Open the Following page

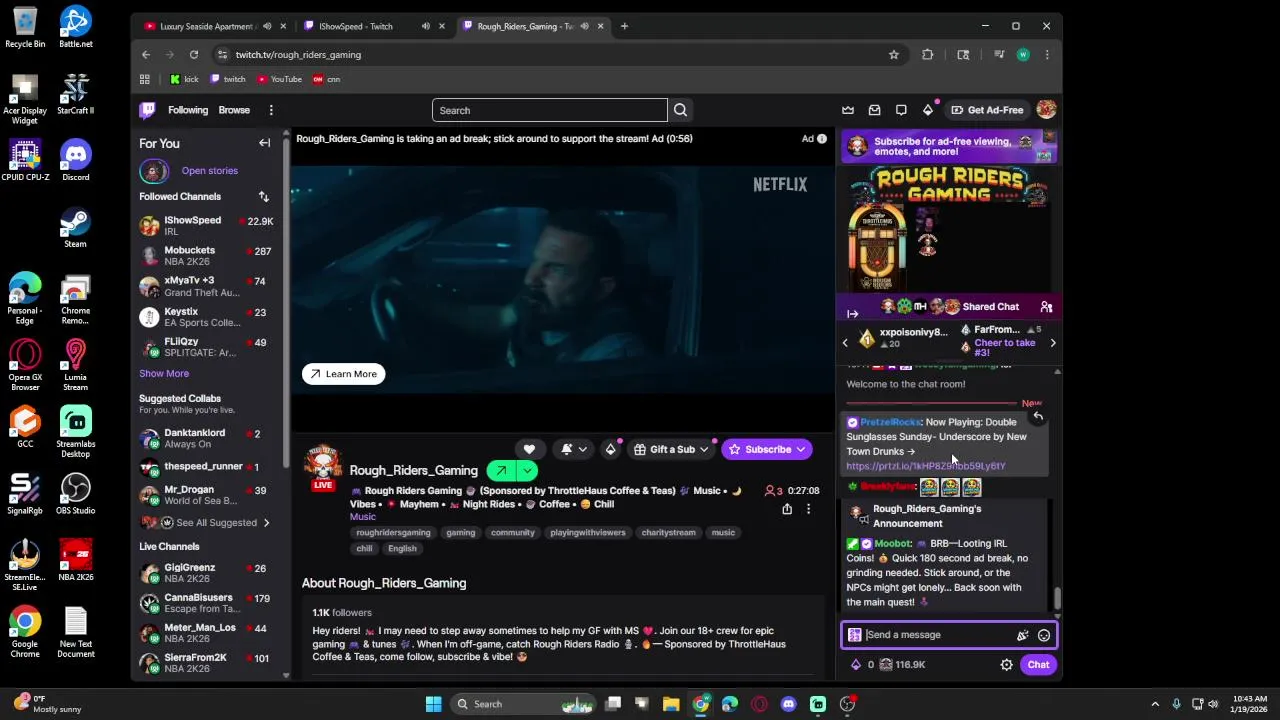188,110
